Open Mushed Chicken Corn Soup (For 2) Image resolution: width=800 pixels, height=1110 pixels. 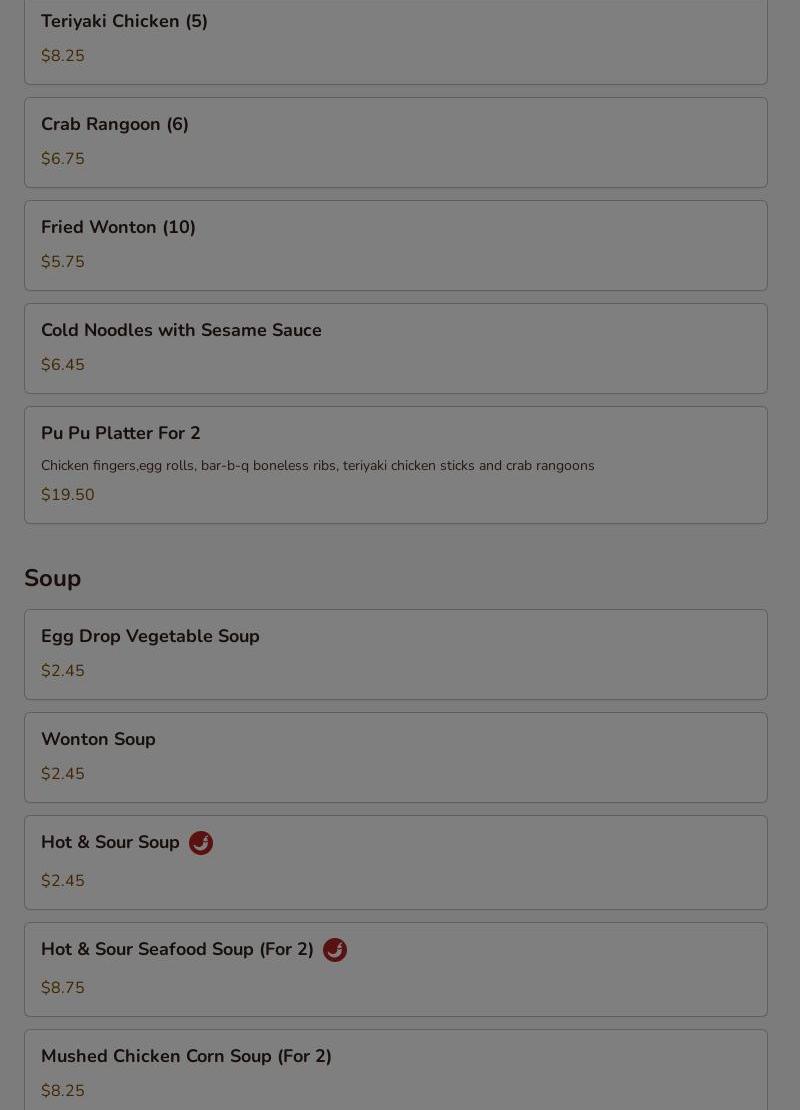click(x=396, y=1070)
